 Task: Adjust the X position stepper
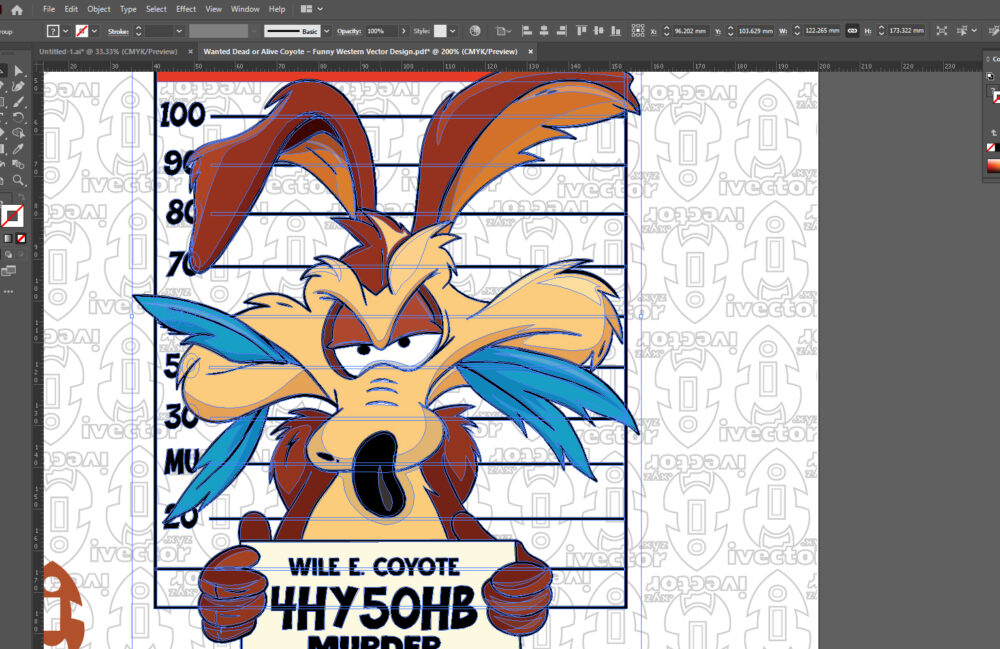click(666, 31)
